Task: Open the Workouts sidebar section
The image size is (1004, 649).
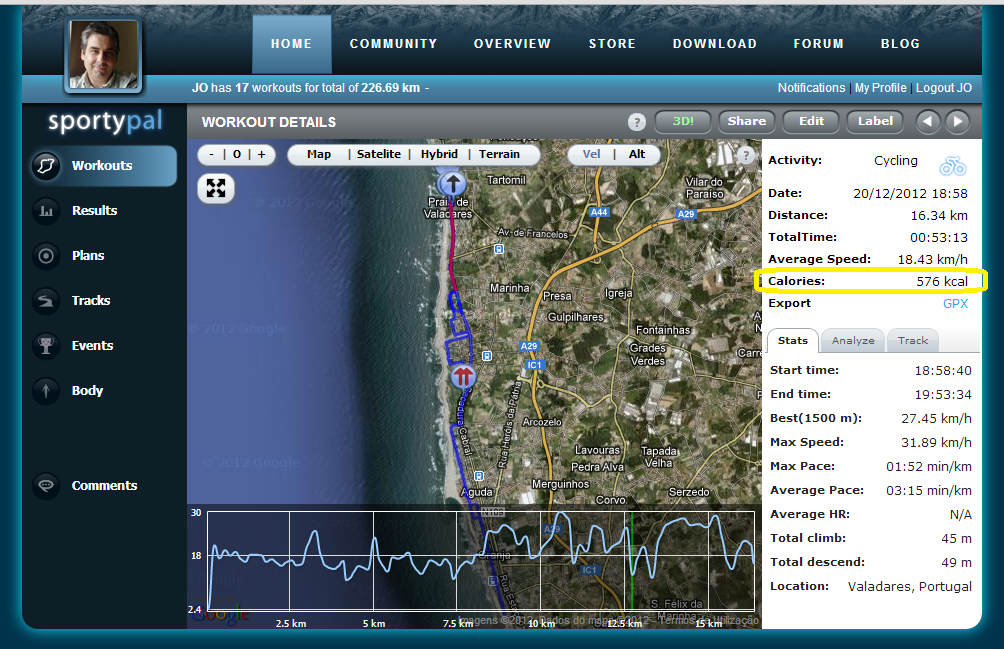Action: (x=103, y=166)
